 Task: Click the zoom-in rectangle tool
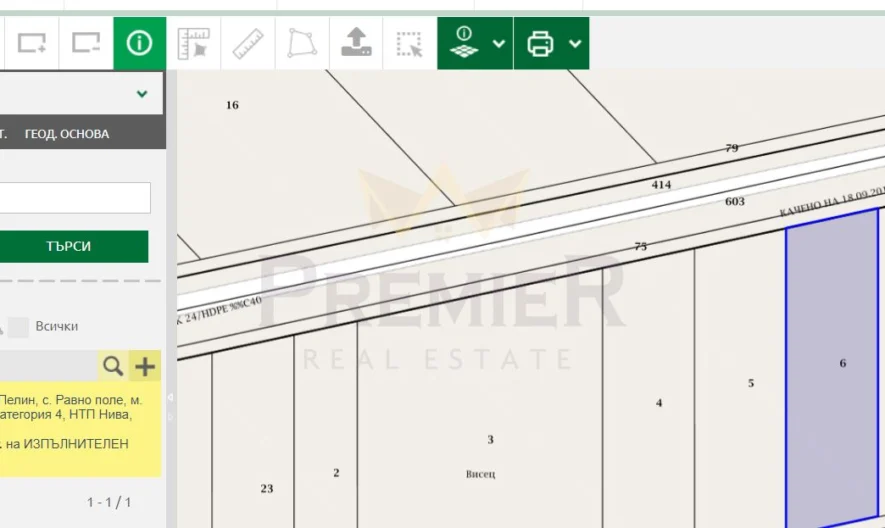pos(32,43)
